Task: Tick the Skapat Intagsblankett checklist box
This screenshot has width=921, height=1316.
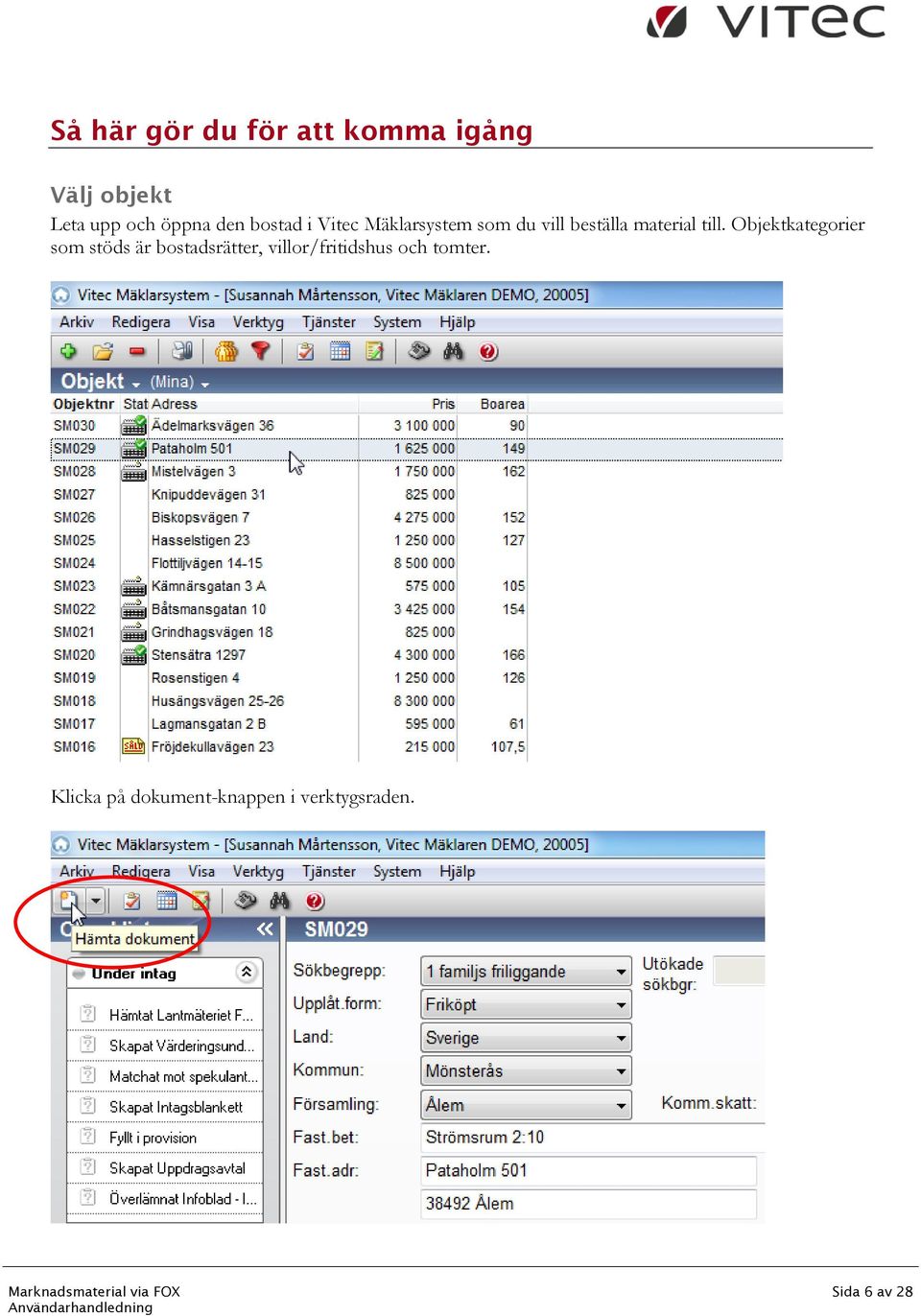Action: [87, 1105]
